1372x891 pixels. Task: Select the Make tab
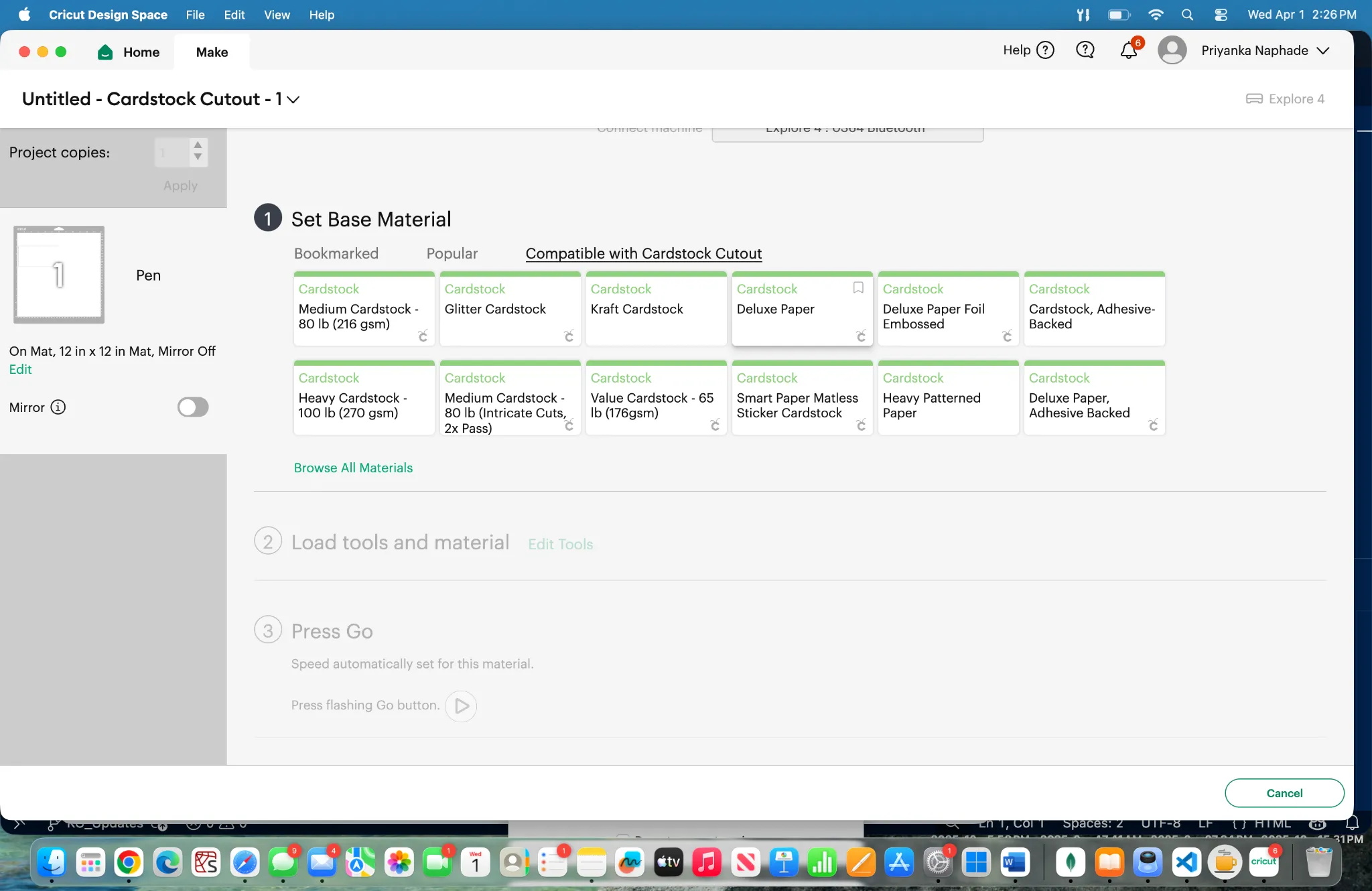pyautogui.click(x=212, y=52)
